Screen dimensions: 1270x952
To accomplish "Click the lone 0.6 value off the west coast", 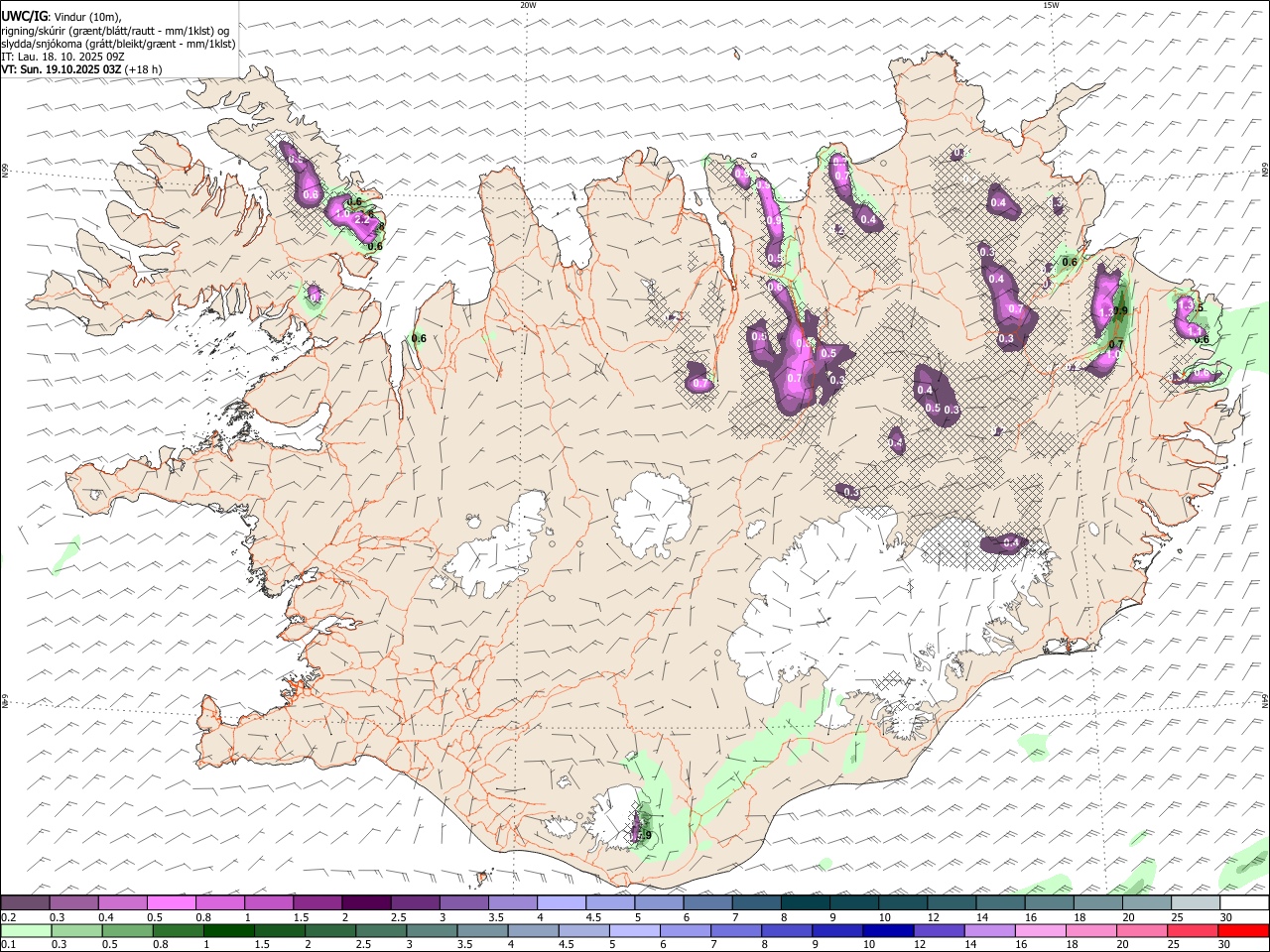I will click(x=419, y=338).
